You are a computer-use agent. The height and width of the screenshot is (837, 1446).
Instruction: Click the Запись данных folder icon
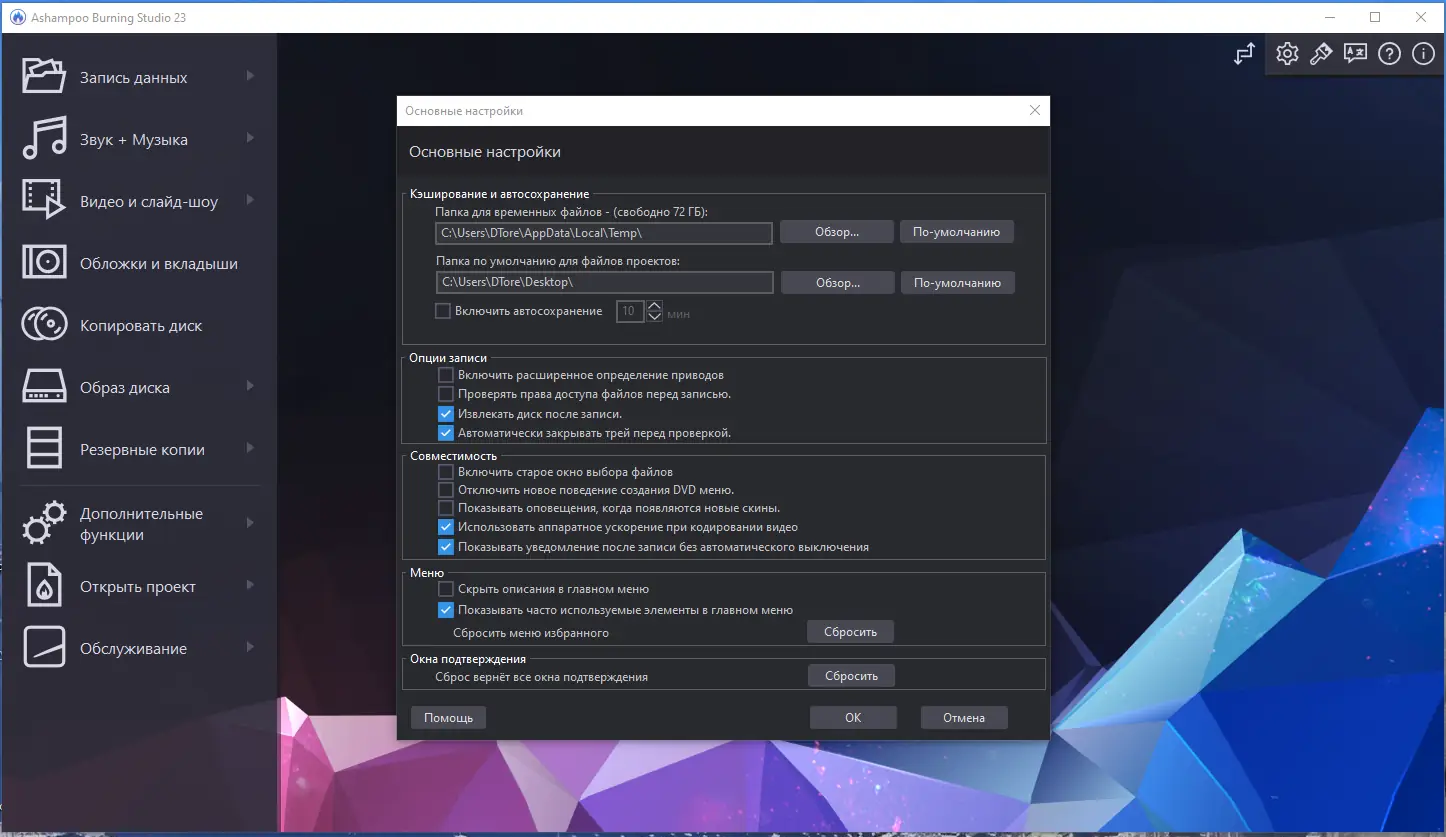pos(44,77)
